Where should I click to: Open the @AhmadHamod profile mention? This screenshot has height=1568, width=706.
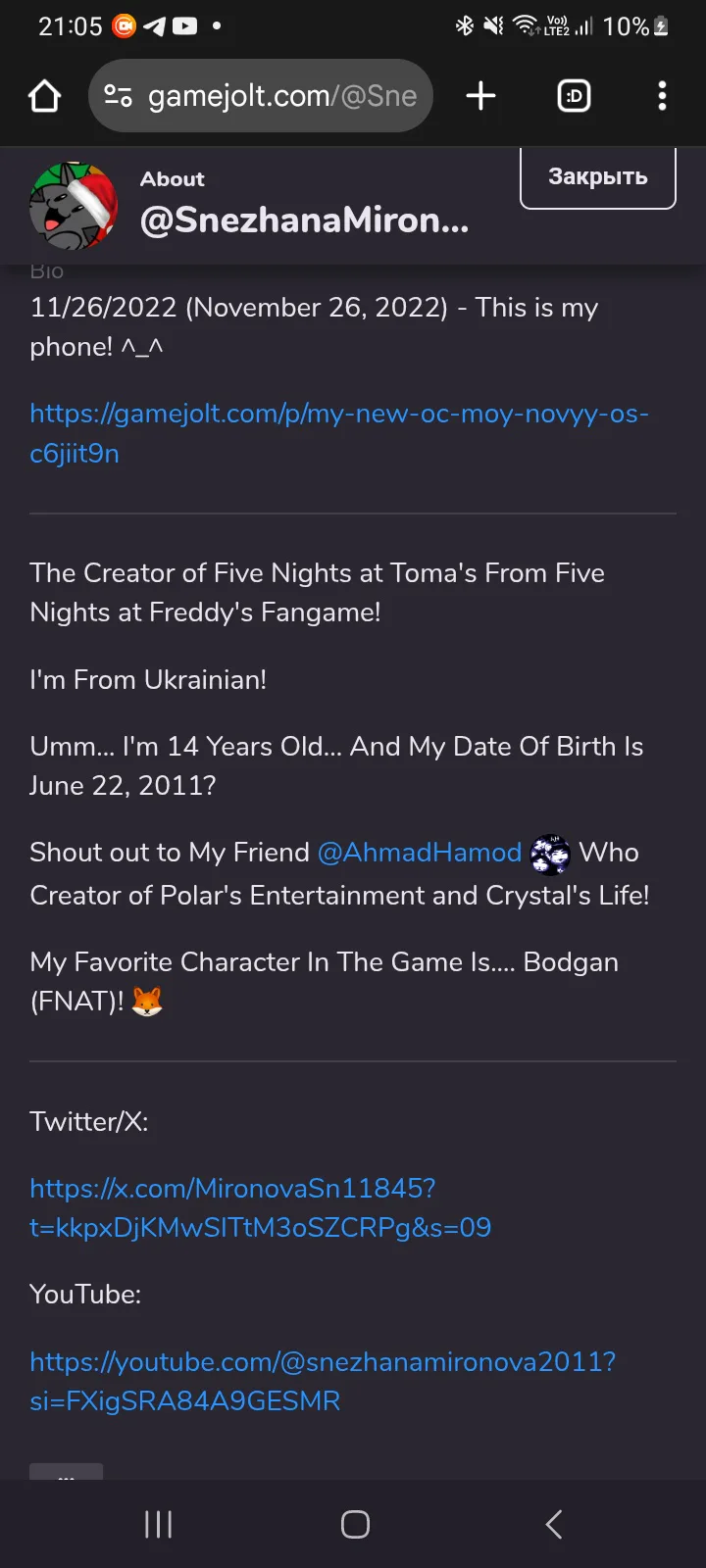(x=420, y=853)
